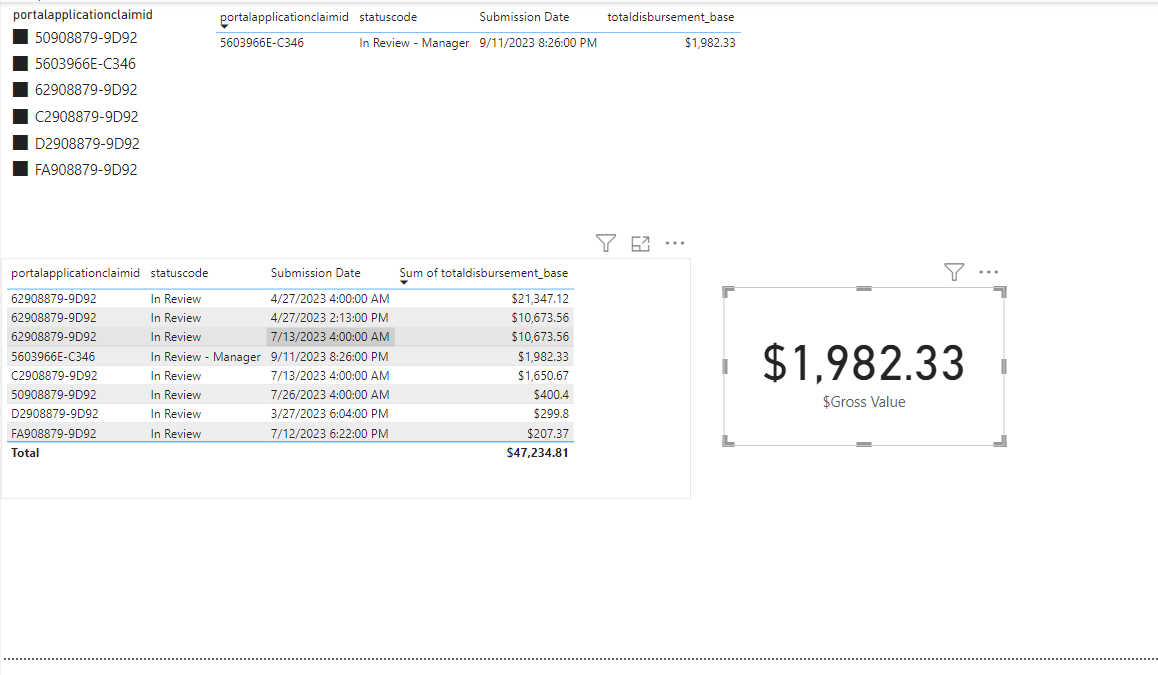This screenshot has height=675, width=1158.
Task: Toggle slicer checkbox for 50908879-9D92
Action: coord(21,37)
